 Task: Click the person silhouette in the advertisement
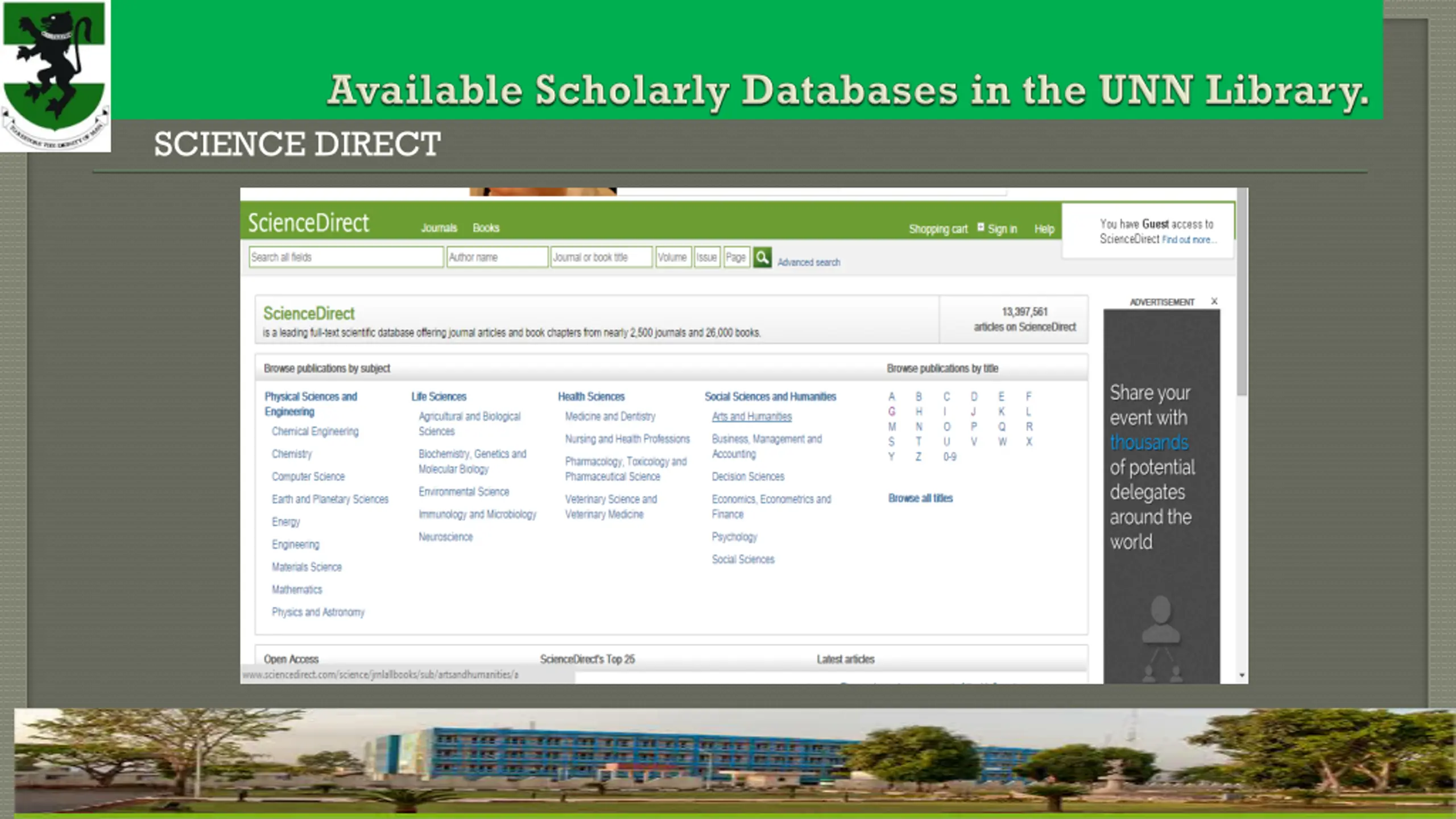[1160, 620]
